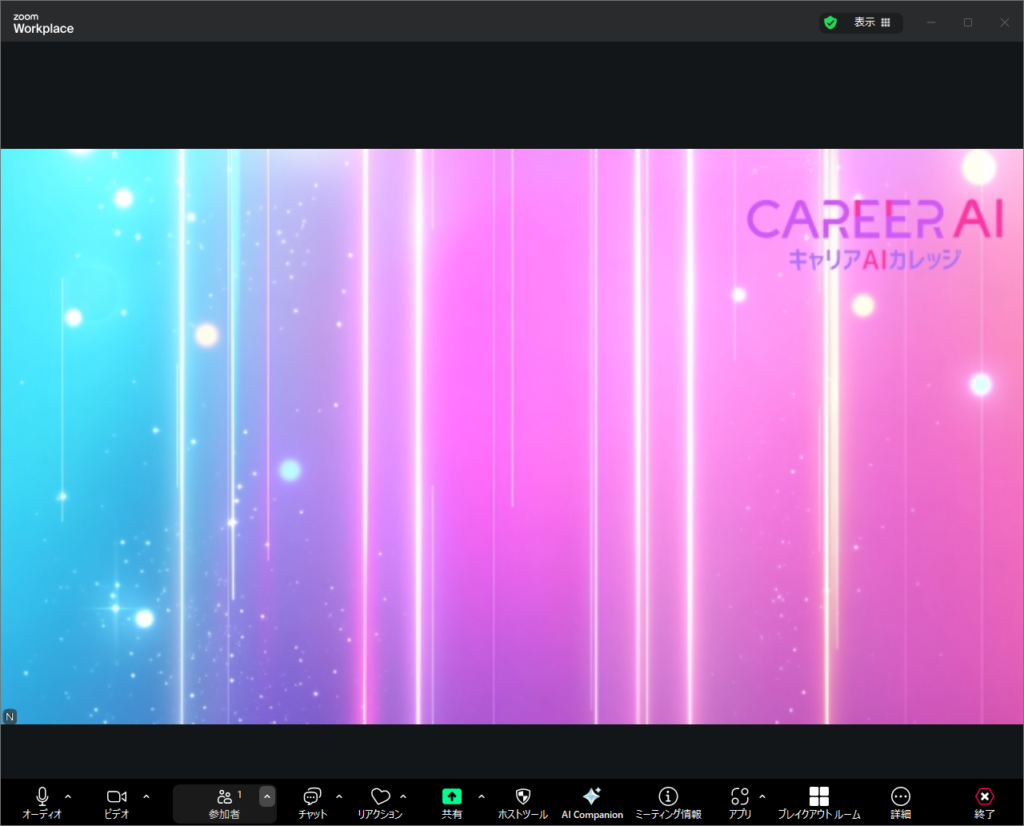Screen dimensions: 1024x826
Task: Expand the arrow beside 参加者
Action: (267, 797)
